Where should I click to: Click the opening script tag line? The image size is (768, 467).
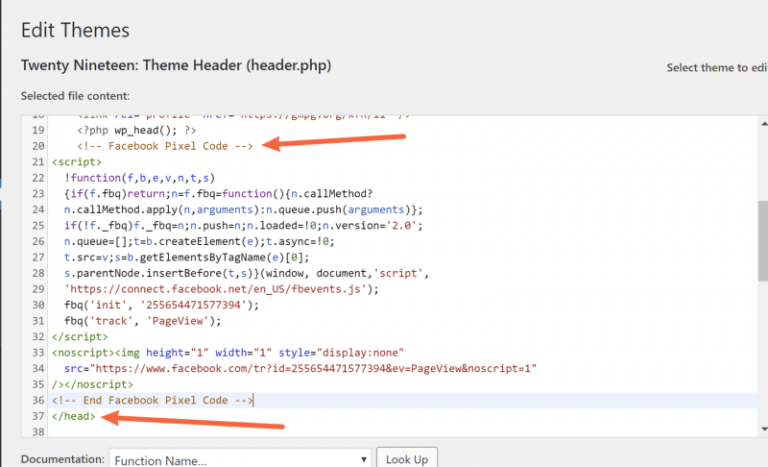77,162
